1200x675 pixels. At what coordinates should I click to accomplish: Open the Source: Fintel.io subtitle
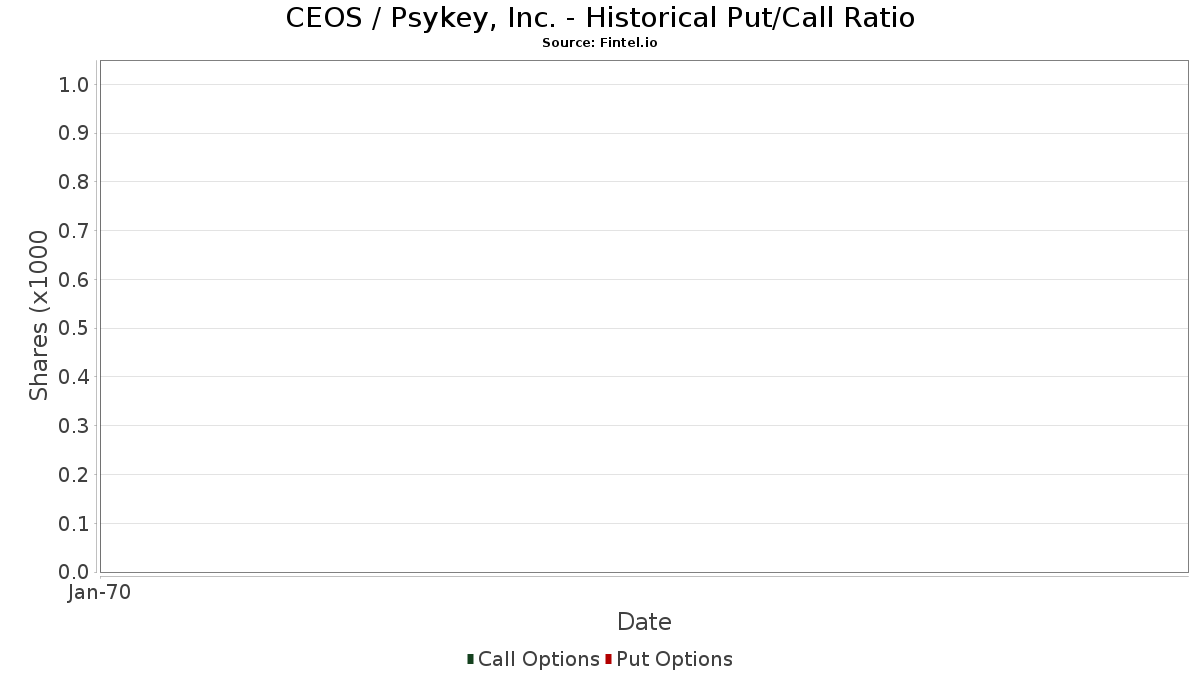click(600, 43)
